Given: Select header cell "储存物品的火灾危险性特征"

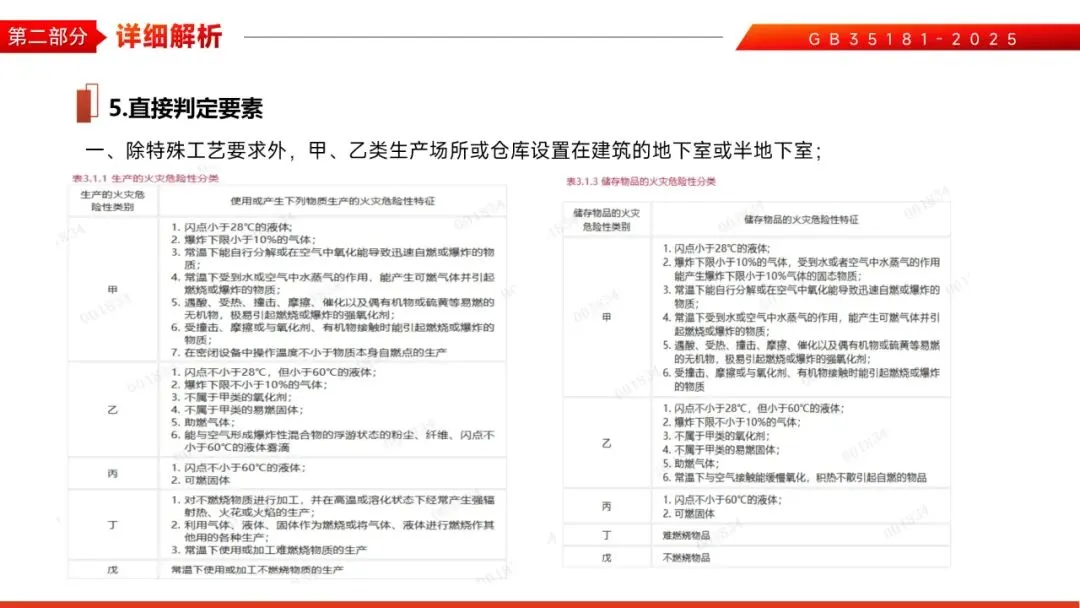Looking at the screenshot, I should click(x=801, y=220).
